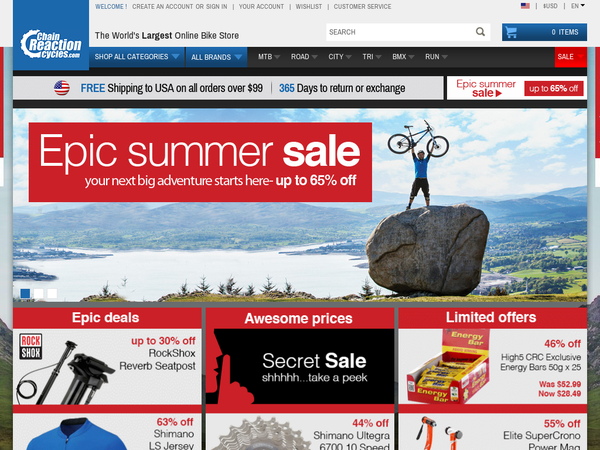Click the Energy Bar box image

pos(448,367)
